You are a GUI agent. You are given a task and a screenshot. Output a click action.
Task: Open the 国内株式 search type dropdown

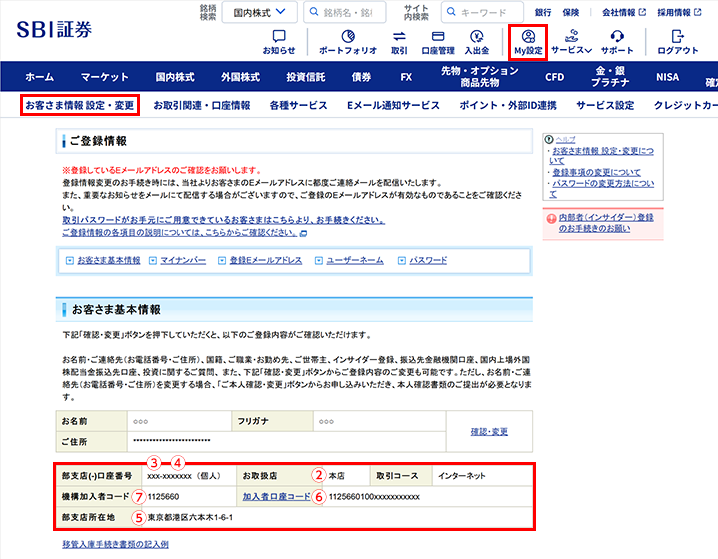pos(259,12)
